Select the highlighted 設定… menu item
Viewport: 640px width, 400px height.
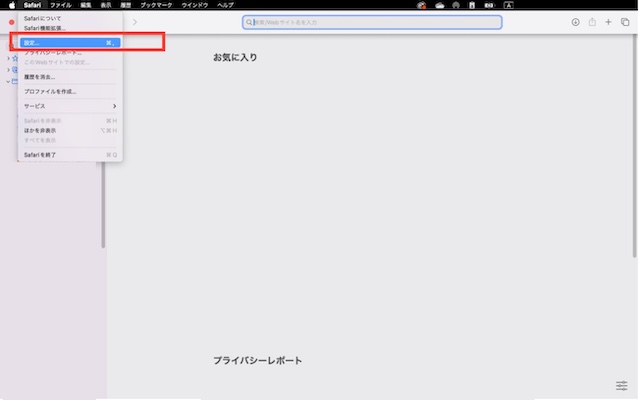click(70, 42)
